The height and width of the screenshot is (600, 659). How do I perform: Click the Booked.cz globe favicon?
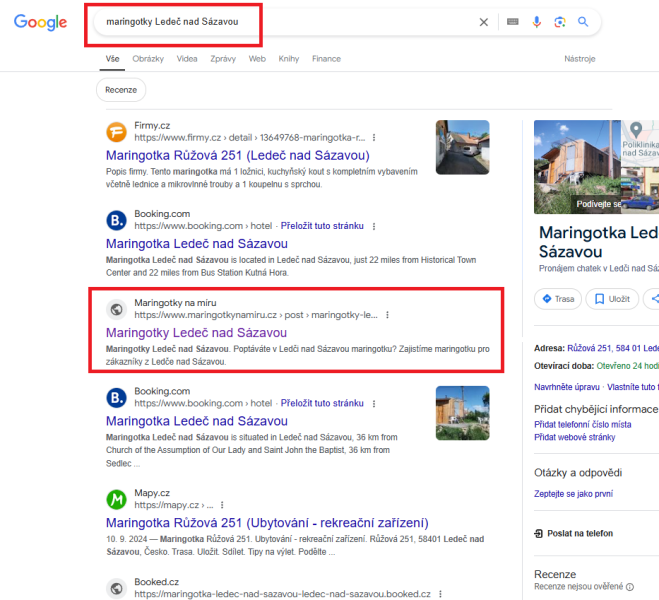116,588
